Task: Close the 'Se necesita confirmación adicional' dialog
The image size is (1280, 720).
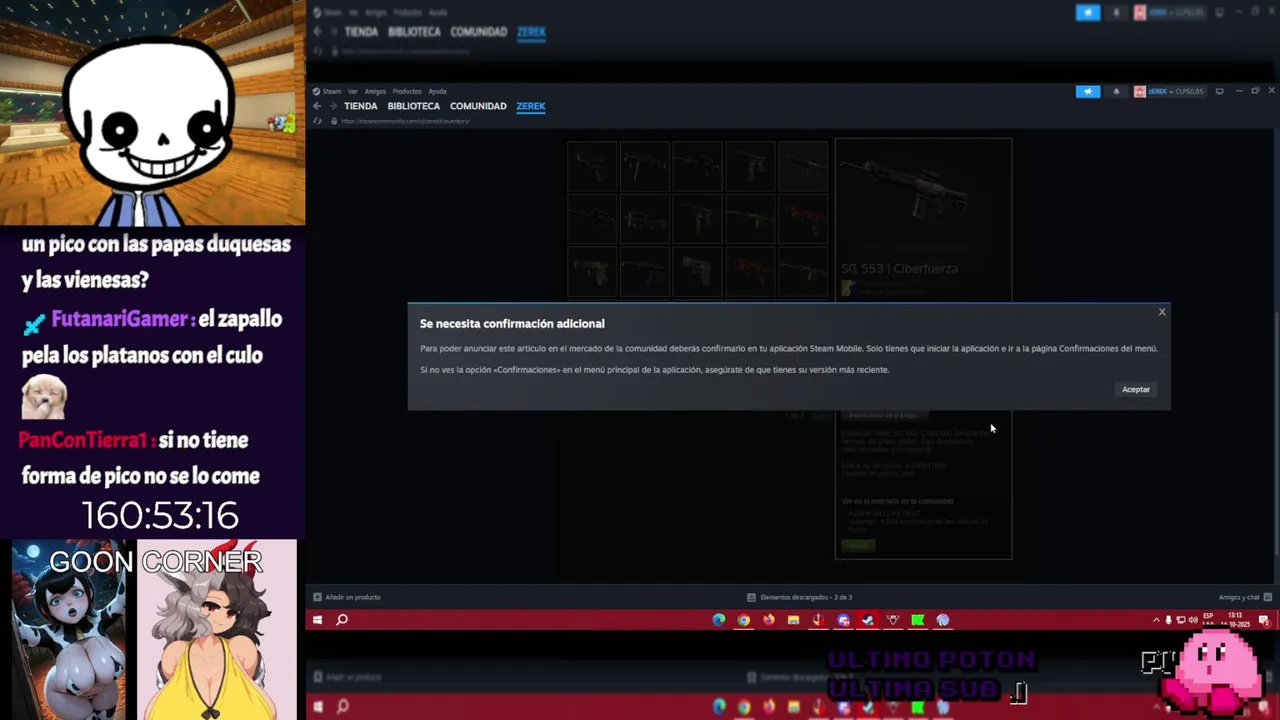Action: 1162,312
